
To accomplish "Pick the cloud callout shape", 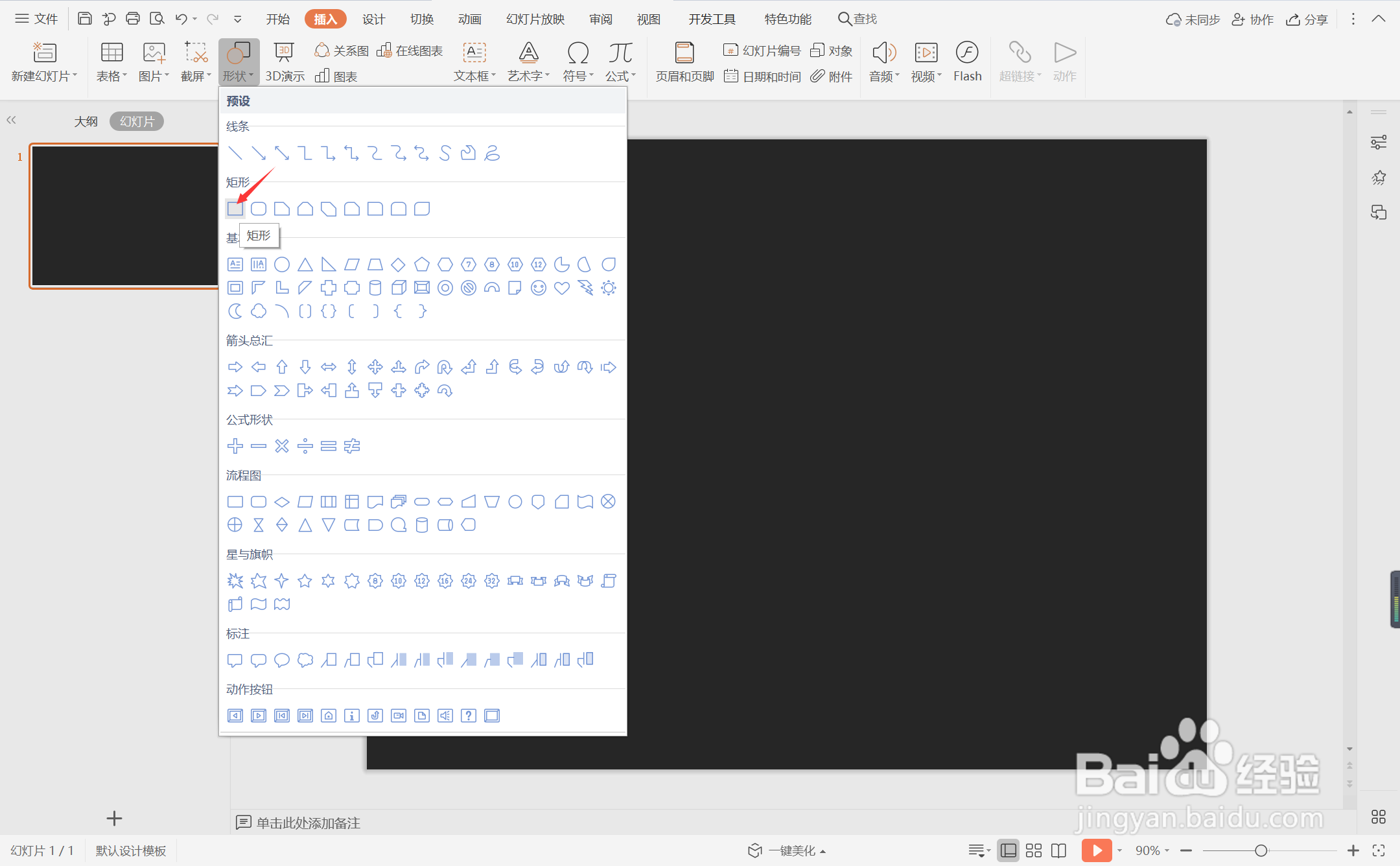I will click(x=305, y=660).
